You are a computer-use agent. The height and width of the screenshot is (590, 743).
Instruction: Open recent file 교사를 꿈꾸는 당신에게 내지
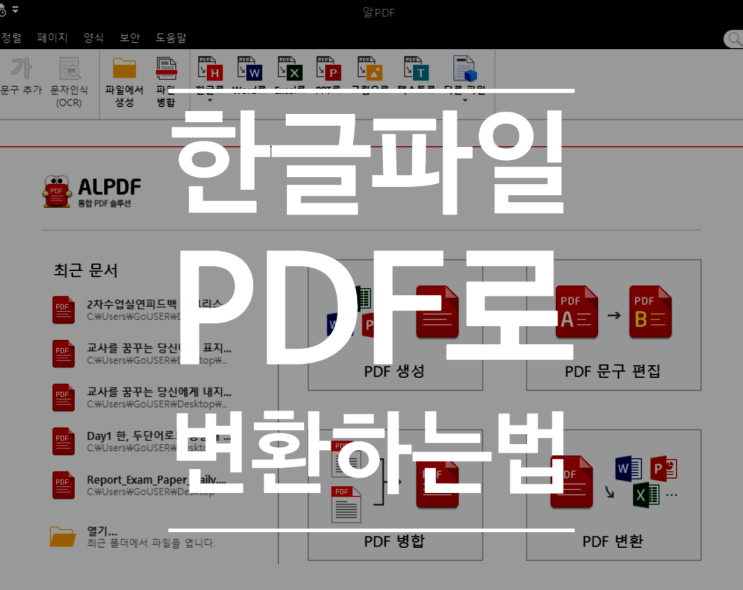142,398
